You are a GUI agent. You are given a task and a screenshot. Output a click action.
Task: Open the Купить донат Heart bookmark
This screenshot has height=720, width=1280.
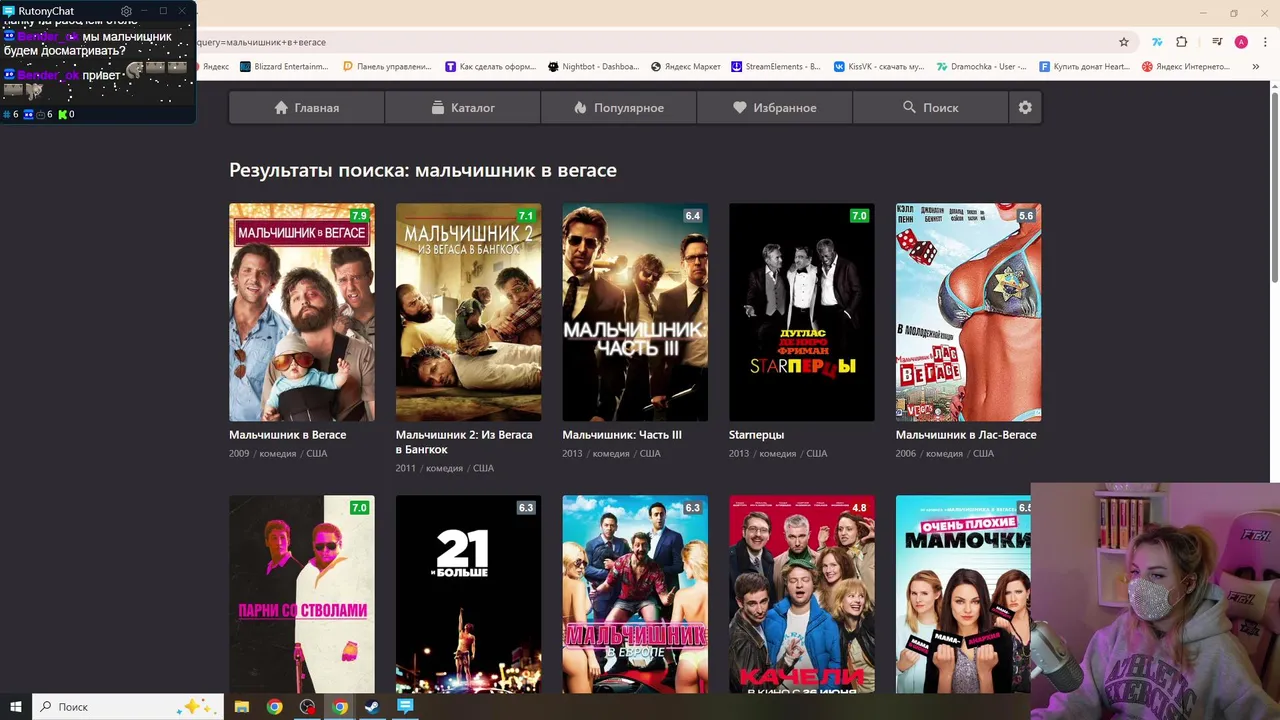[1084, 67]
